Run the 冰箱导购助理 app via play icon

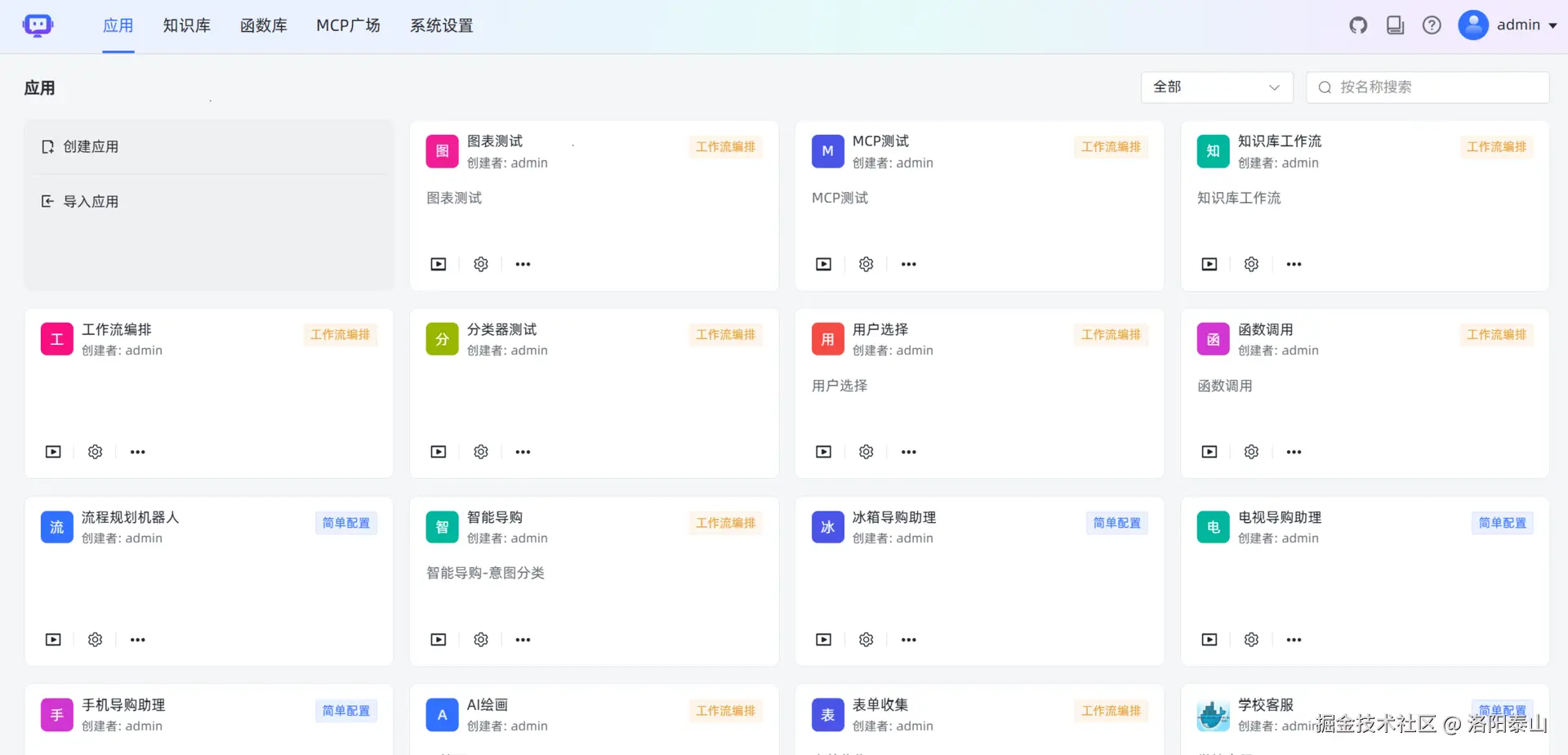tap(823, 639)
